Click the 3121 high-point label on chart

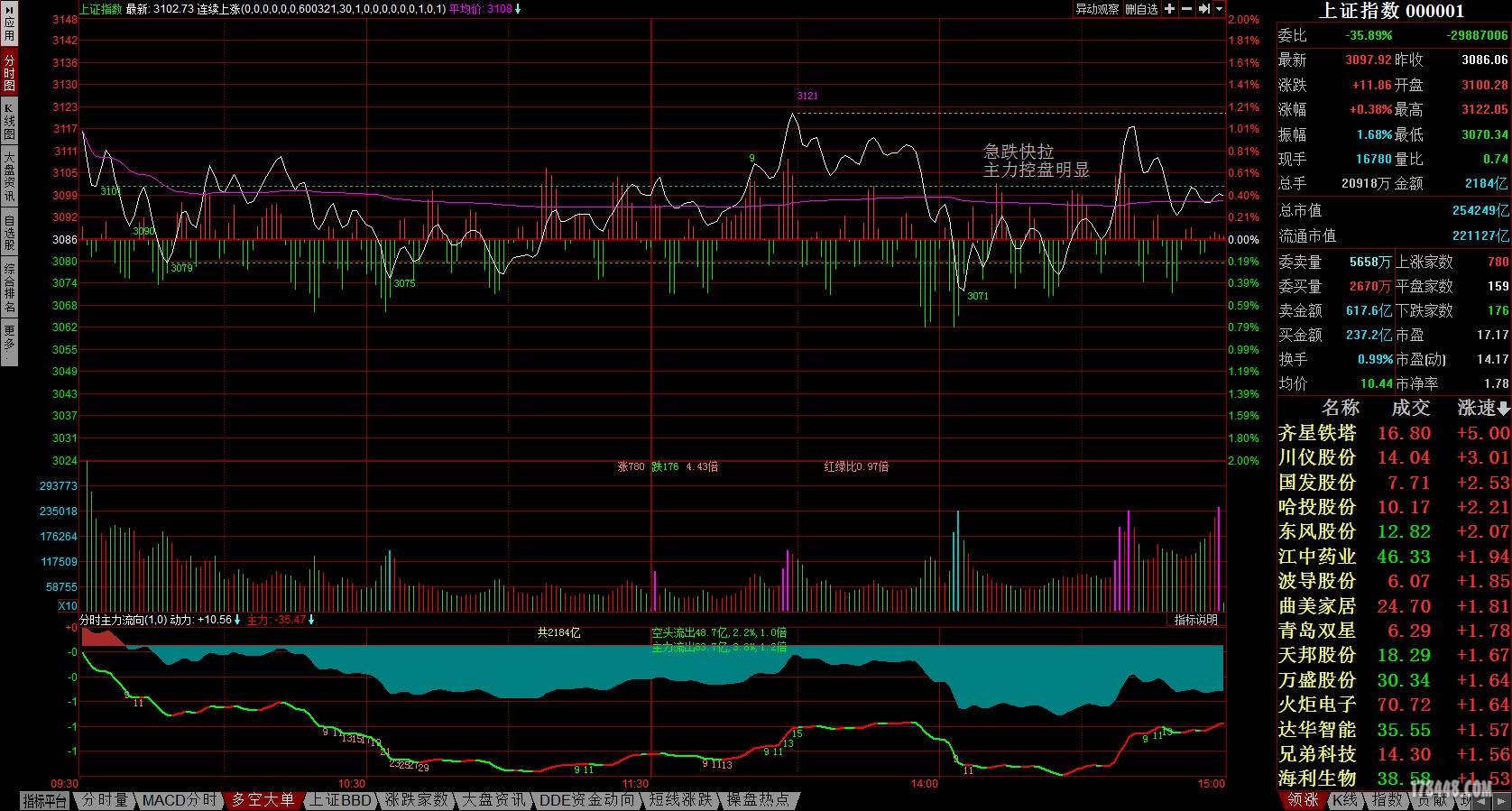coord(807,96)
